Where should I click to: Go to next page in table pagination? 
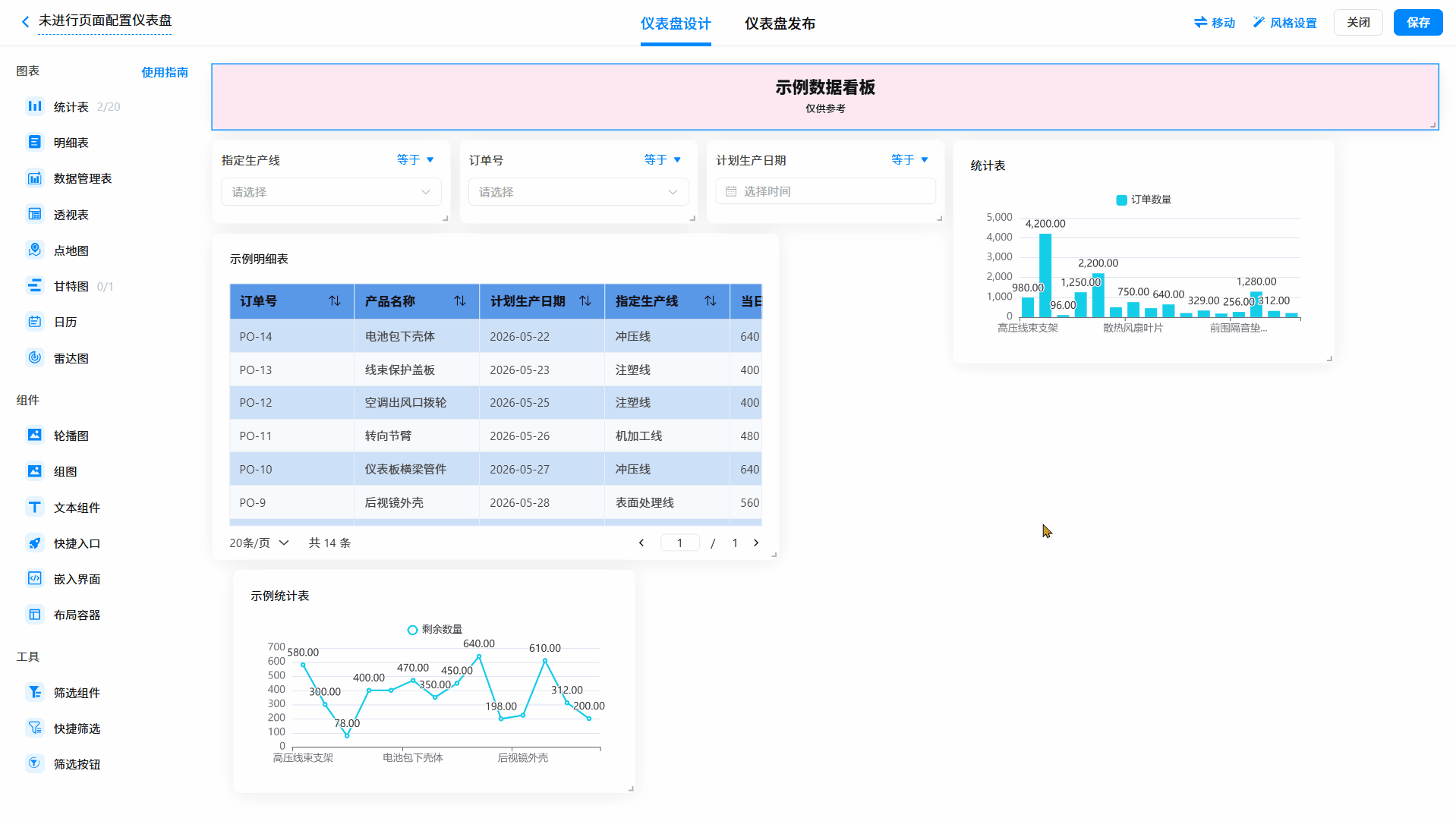coord(756,543)
